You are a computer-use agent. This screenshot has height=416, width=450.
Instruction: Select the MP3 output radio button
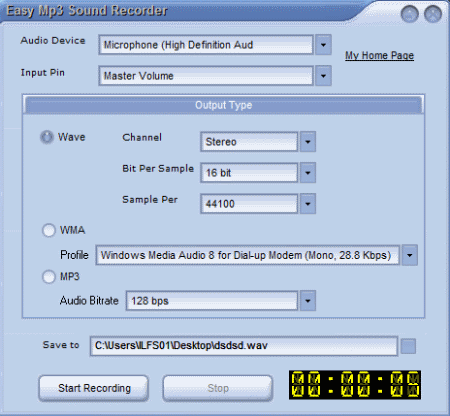coord(49,277)
